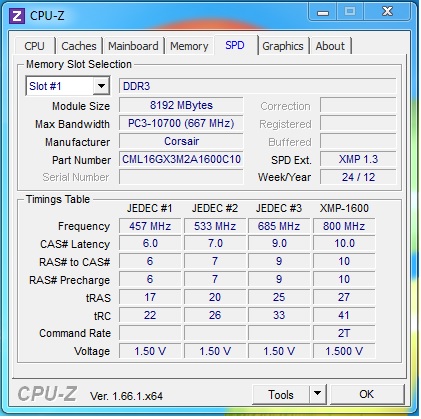Select the 533 MHz frequency cell

pos(215,226)
